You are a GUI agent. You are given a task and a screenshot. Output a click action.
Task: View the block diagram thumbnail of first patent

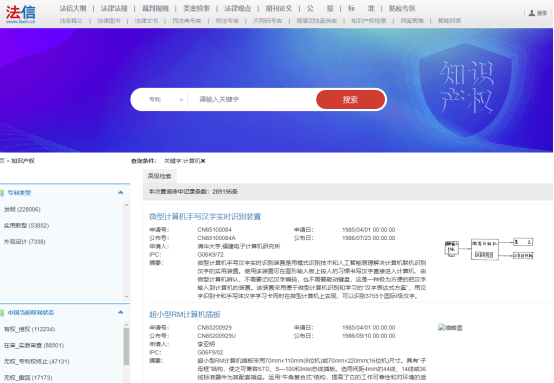tap(489, 249)
